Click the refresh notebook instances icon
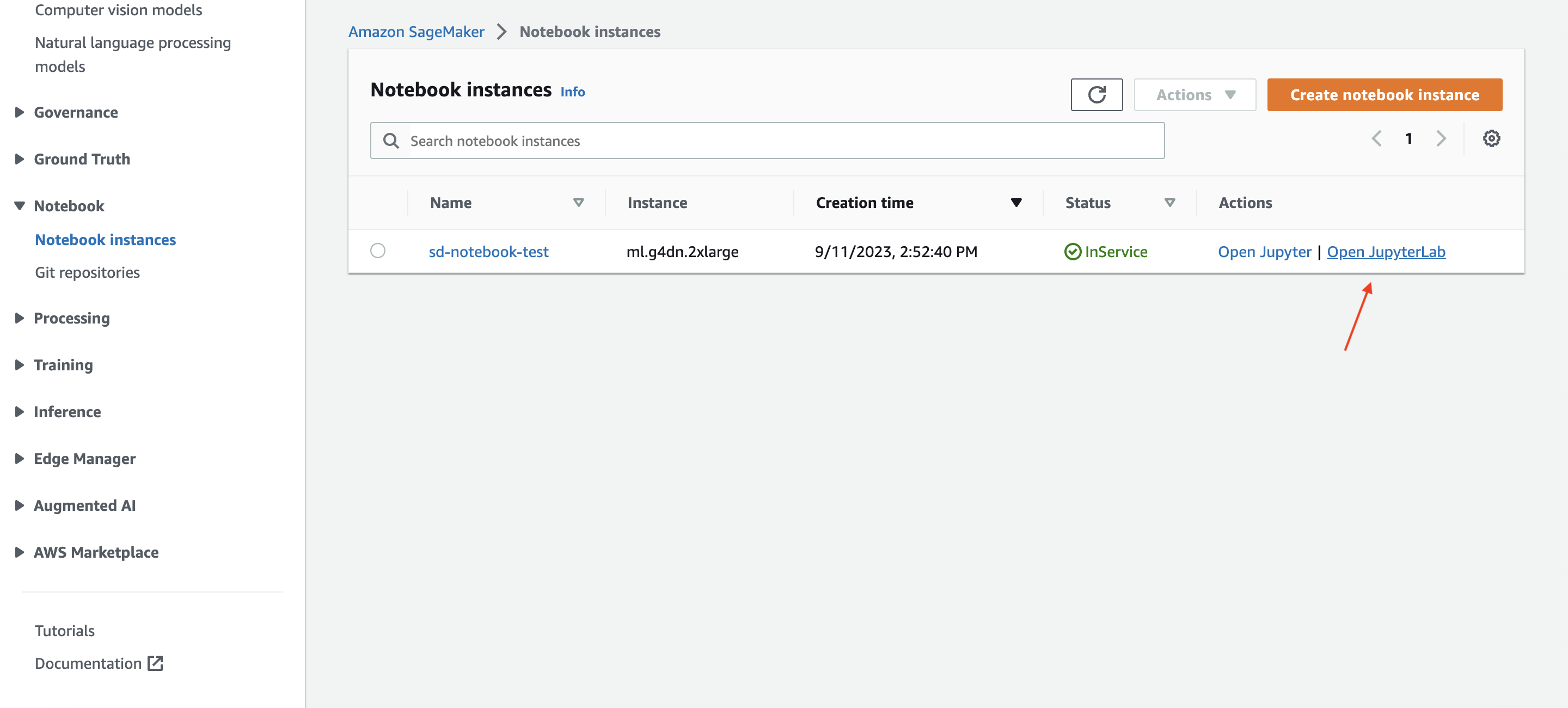 pyautogui.click(x=1097, y=95)
